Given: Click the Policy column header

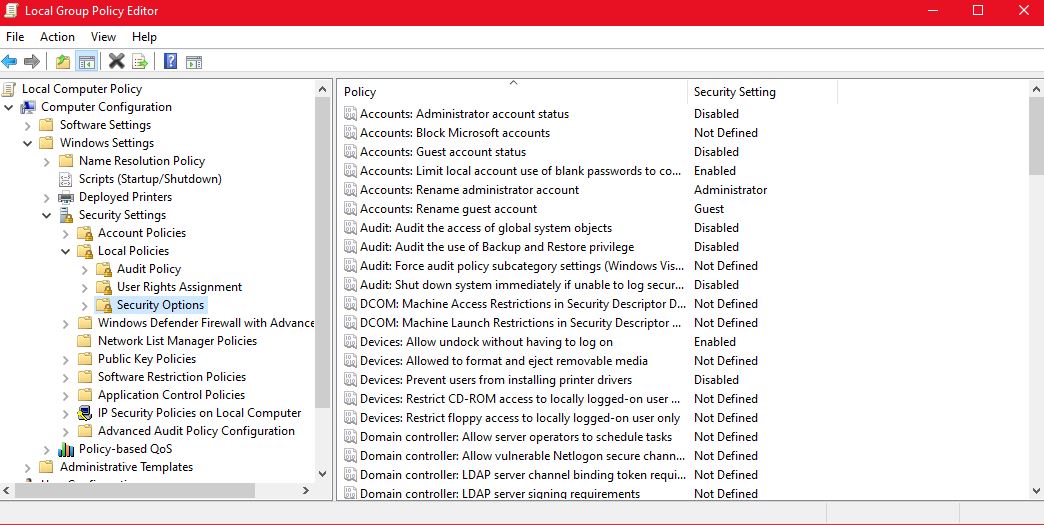Looking at the screenshot, I should point(512,92).
